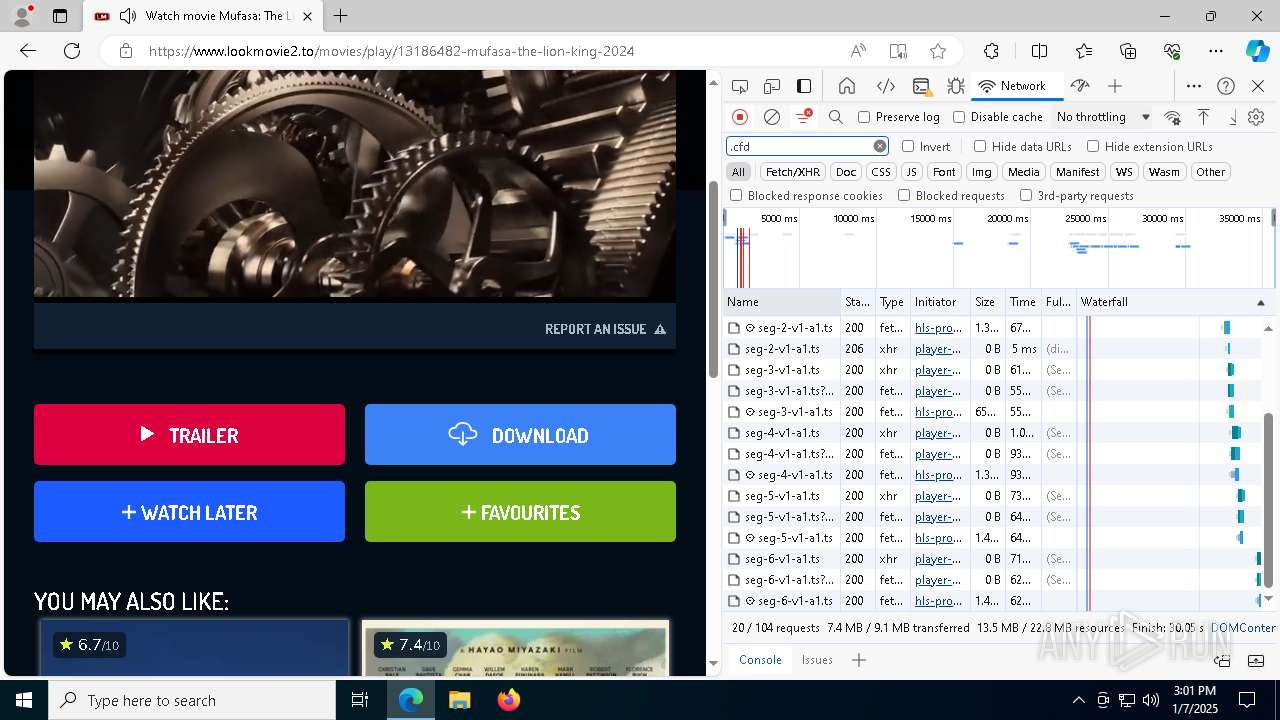Switch to the Issues drawer tab
Screen dimensions: 1280x720
click(x=817, y=660)
